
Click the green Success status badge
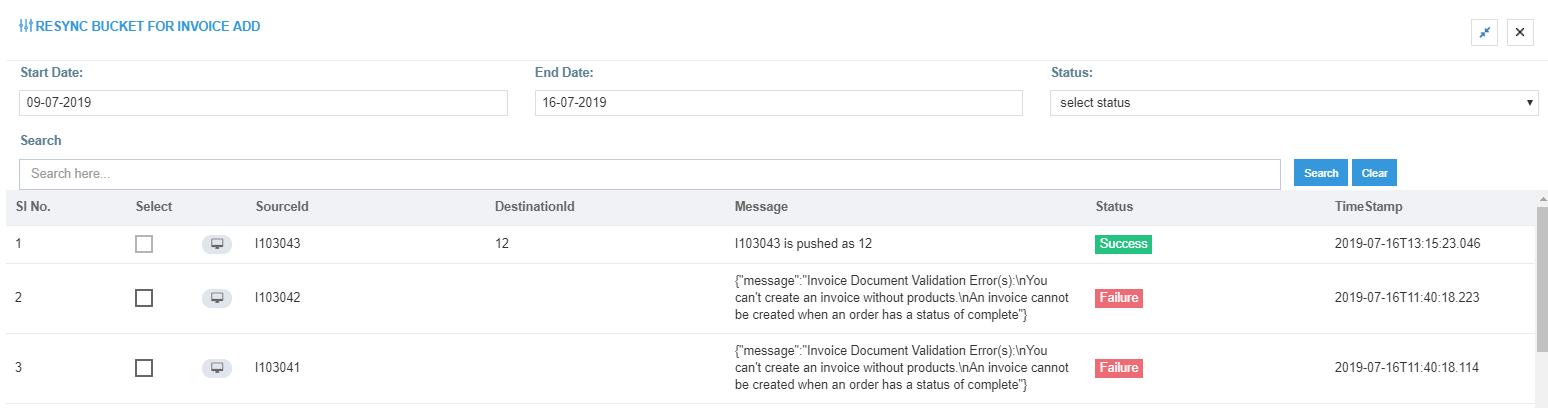(x=1123, y=244)
